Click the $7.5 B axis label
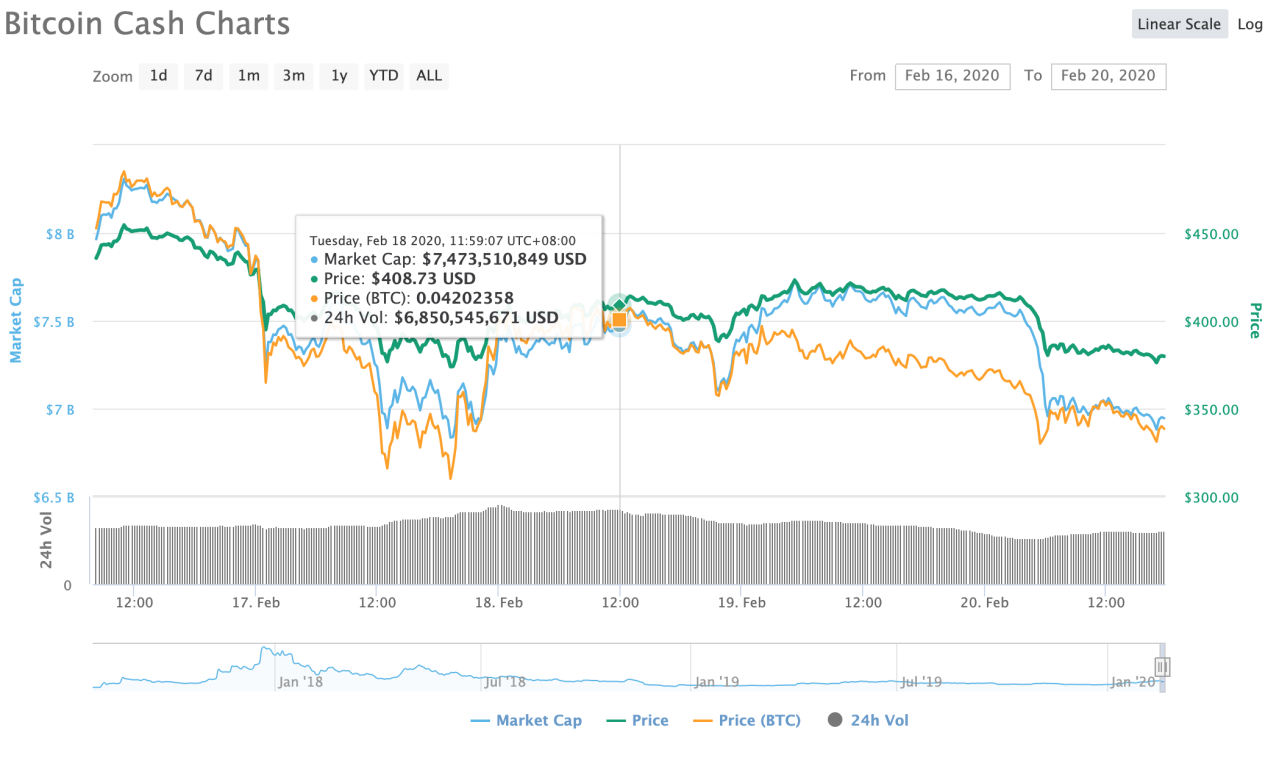The width and height of the screenshot is (1268, 761). coord(55,322)
